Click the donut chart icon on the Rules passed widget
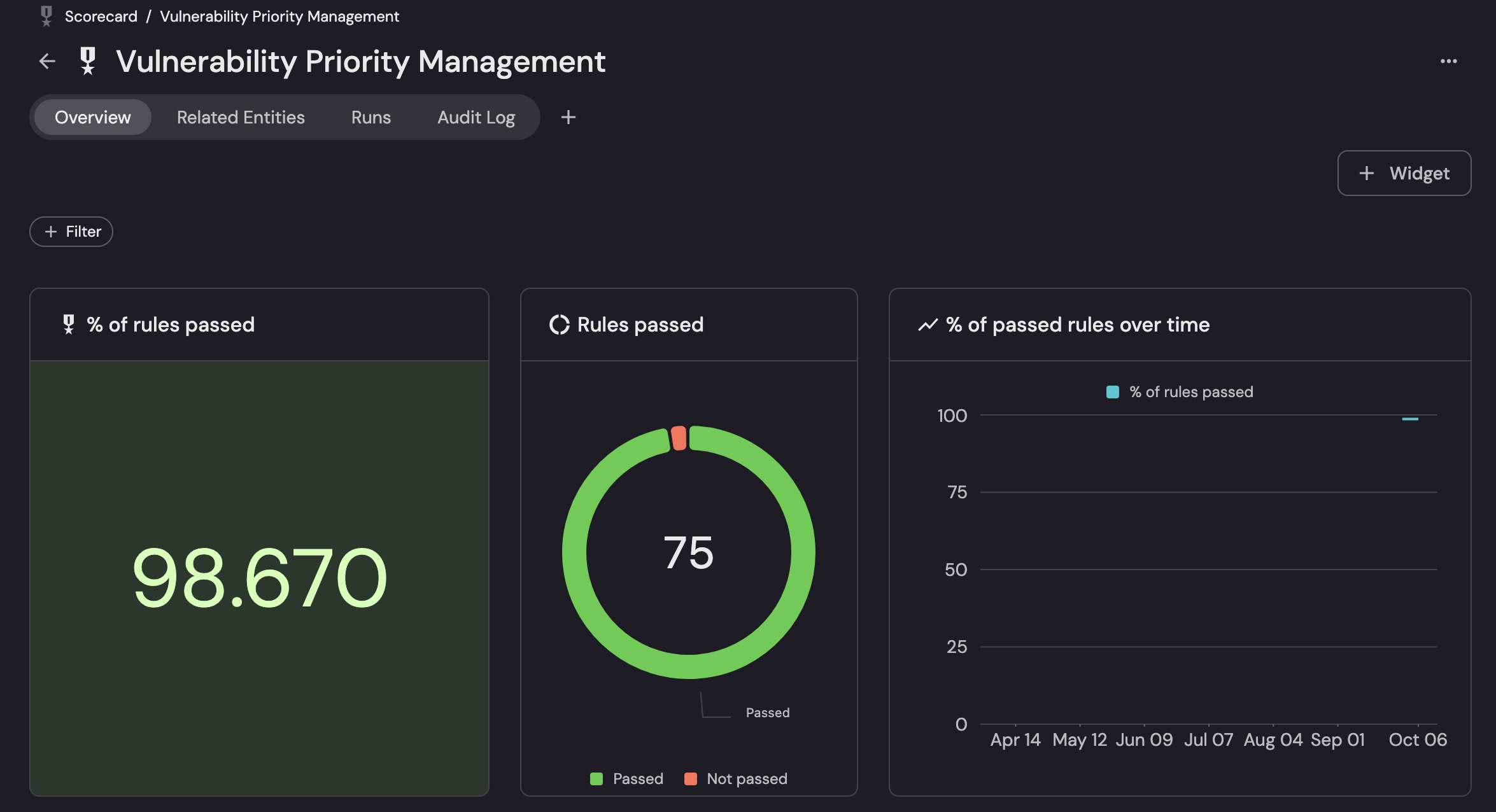 559,325
